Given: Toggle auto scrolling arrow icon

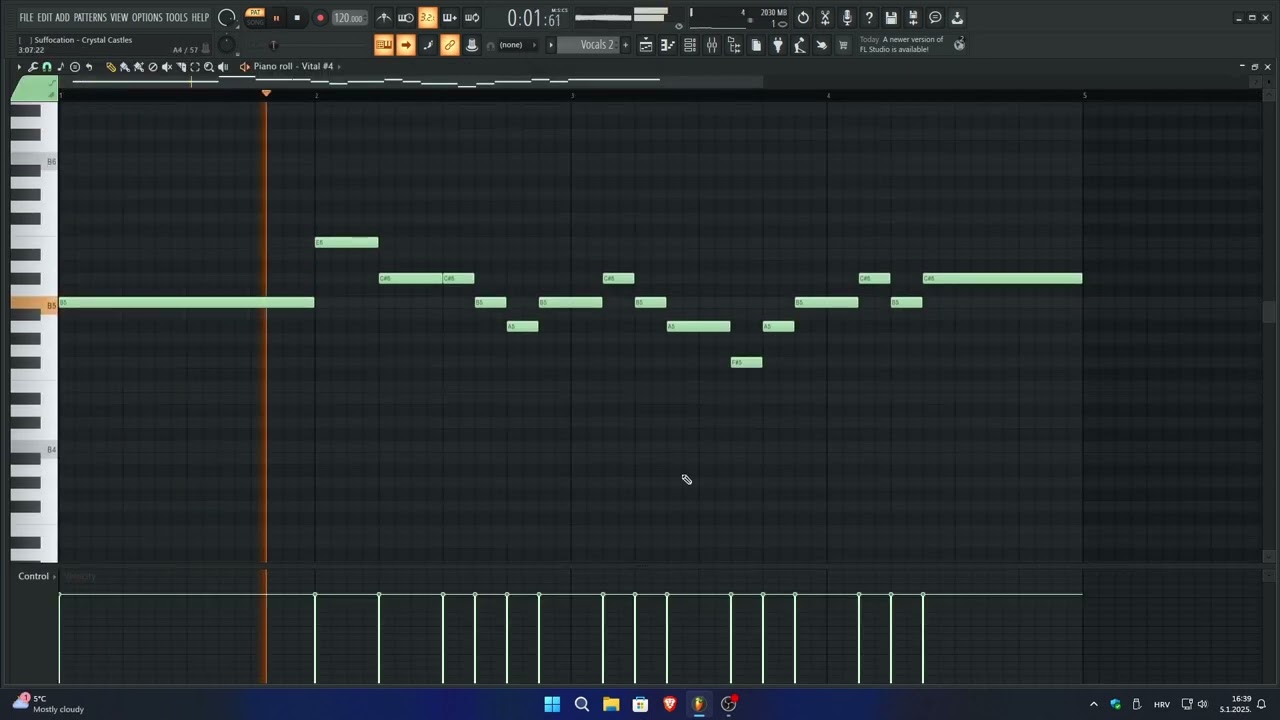Looking at the screenshot, I should tap(406, 45).
